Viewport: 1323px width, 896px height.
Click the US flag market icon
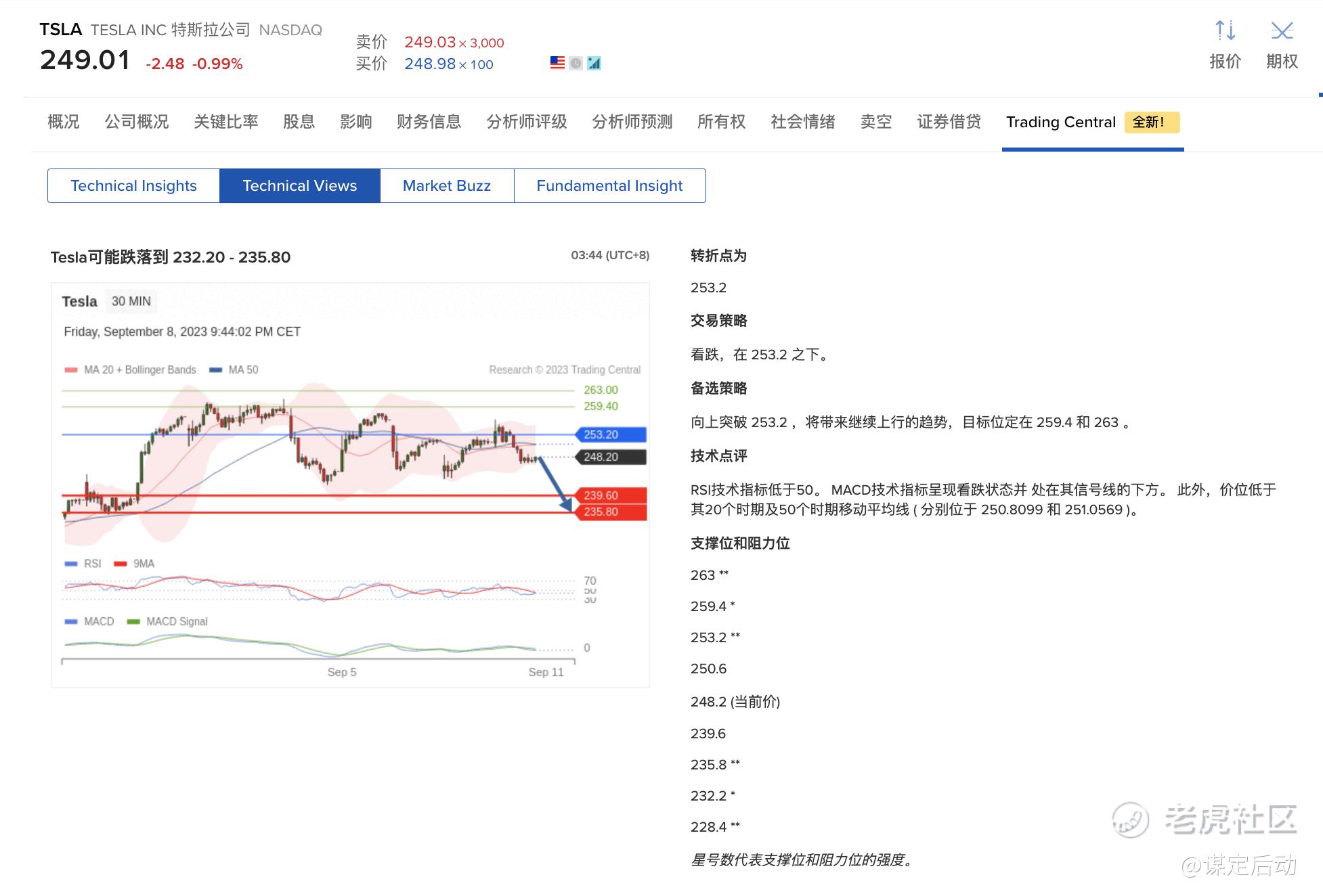click(x=557, y=63)
